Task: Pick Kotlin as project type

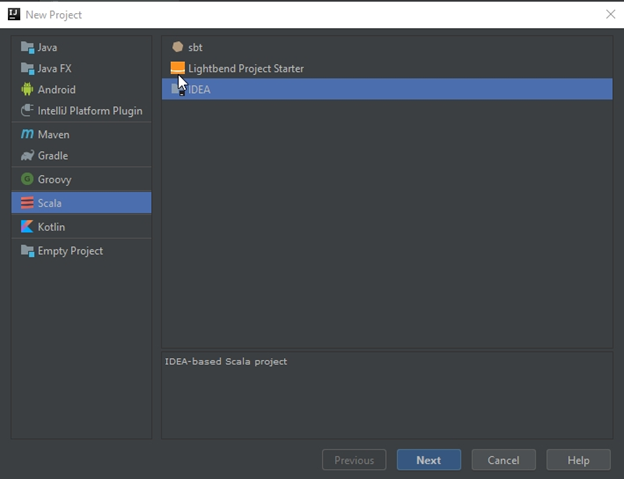Action: point(81,227)
